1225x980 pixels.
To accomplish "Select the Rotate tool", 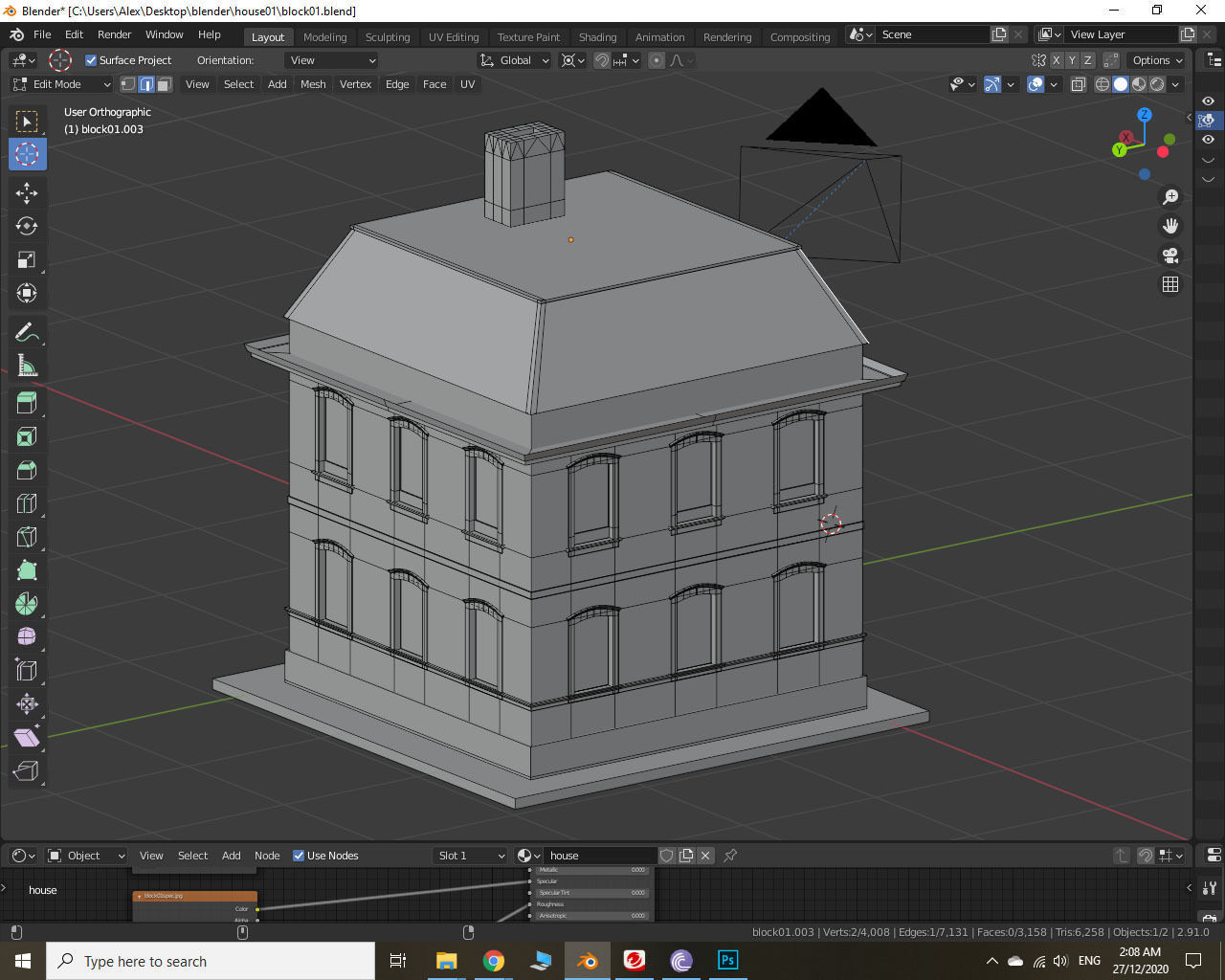I will click(27, 226).
